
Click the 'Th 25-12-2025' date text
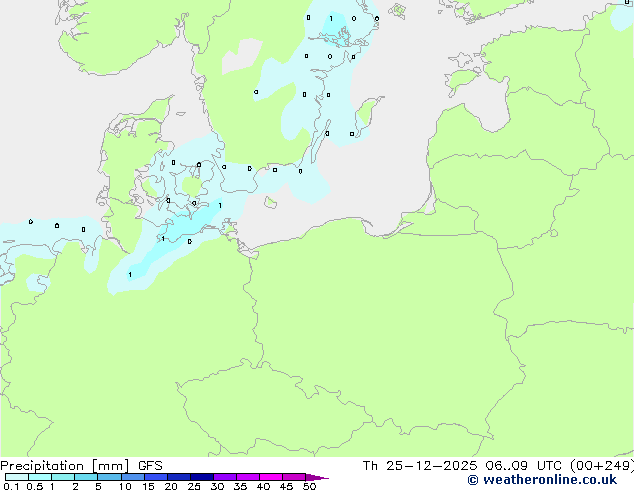[x=420, y=466]
